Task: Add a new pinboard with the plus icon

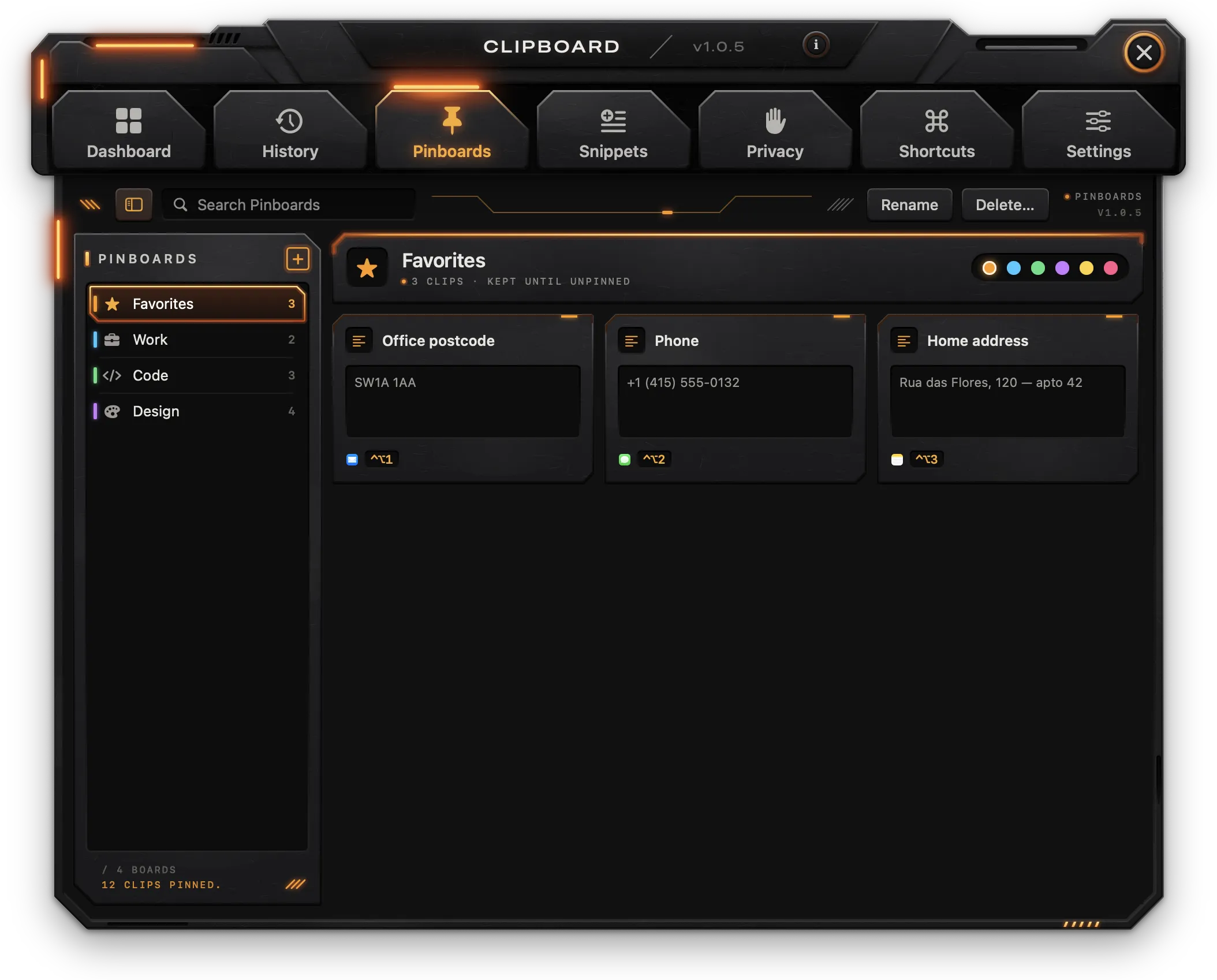Action: tap(298, 259)
